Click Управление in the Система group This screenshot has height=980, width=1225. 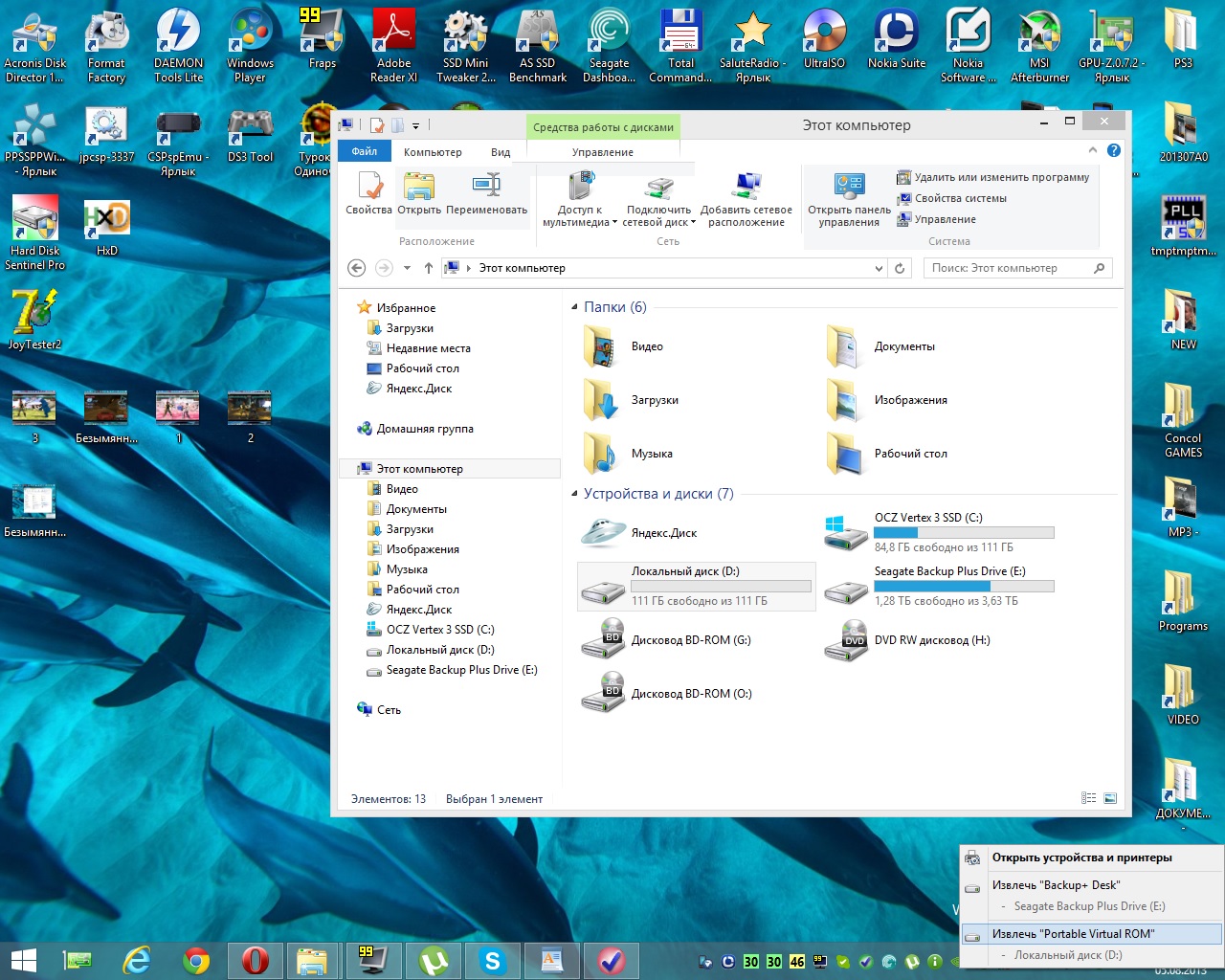click(x=936, y=219)
